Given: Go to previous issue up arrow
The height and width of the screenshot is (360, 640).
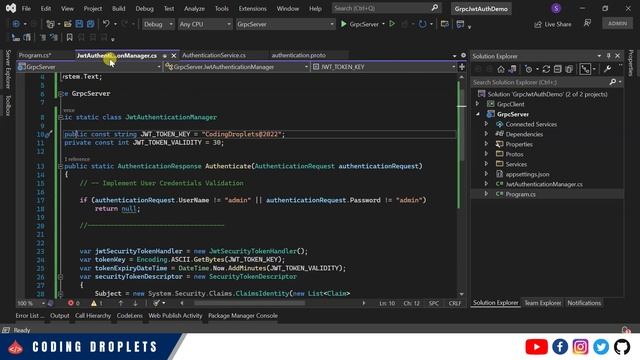Looking at the screenshot, I should [121, 303].
